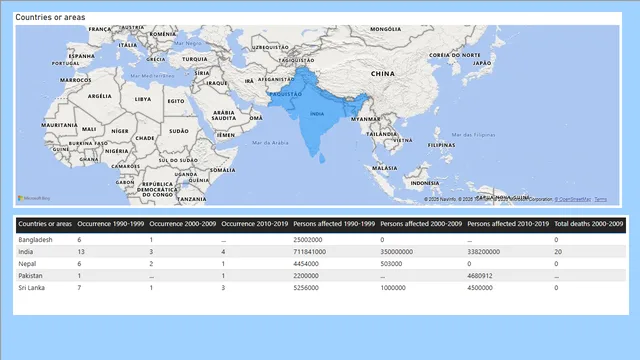Sort by Persons affected 1990-1999 header
The width and height of the screenshot is (640, 360).
[334, 224]
